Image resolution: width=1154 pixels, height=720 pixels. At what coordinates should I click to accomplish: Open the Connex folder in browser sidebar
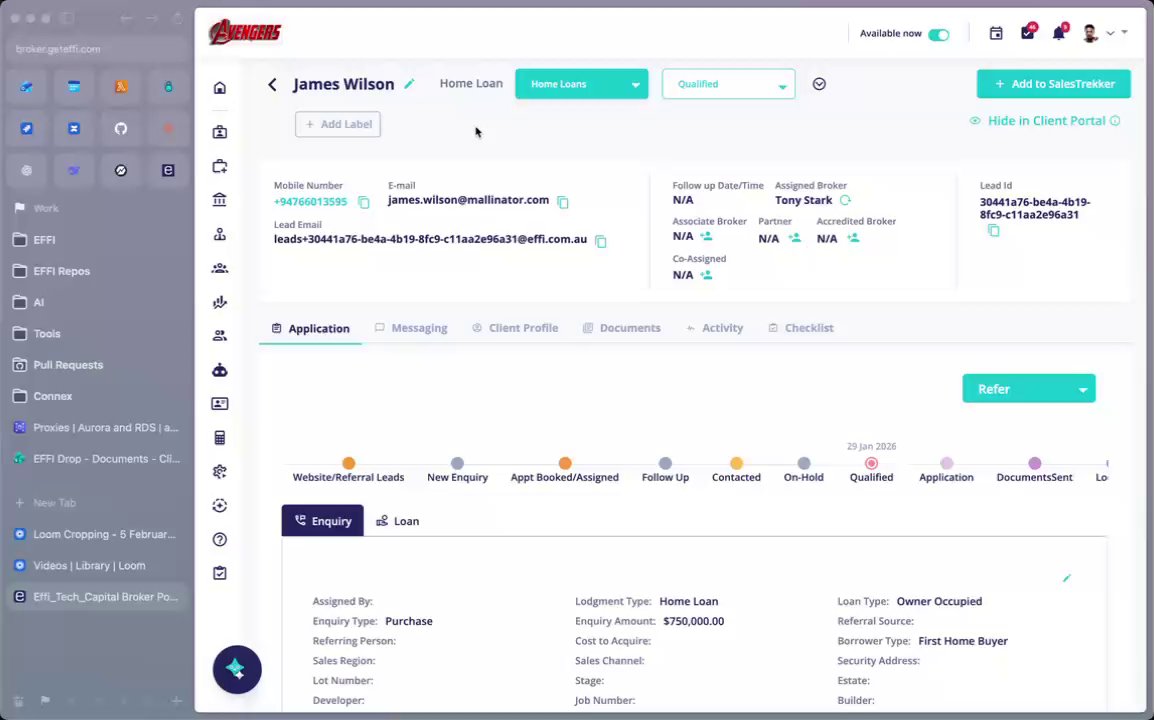click(x=97, y=396)
